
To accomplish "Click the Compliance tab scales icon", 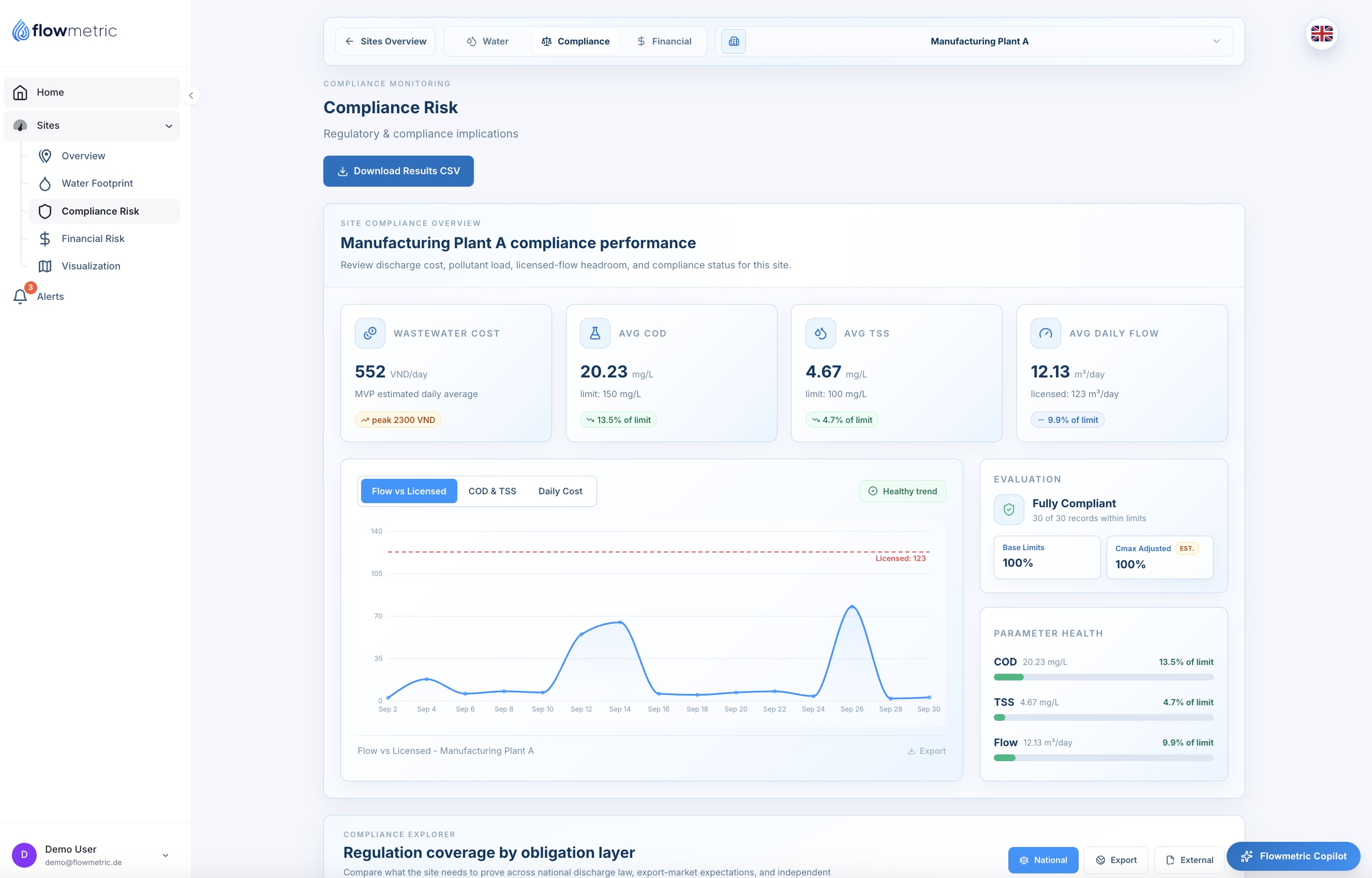I will click(546, 41).
